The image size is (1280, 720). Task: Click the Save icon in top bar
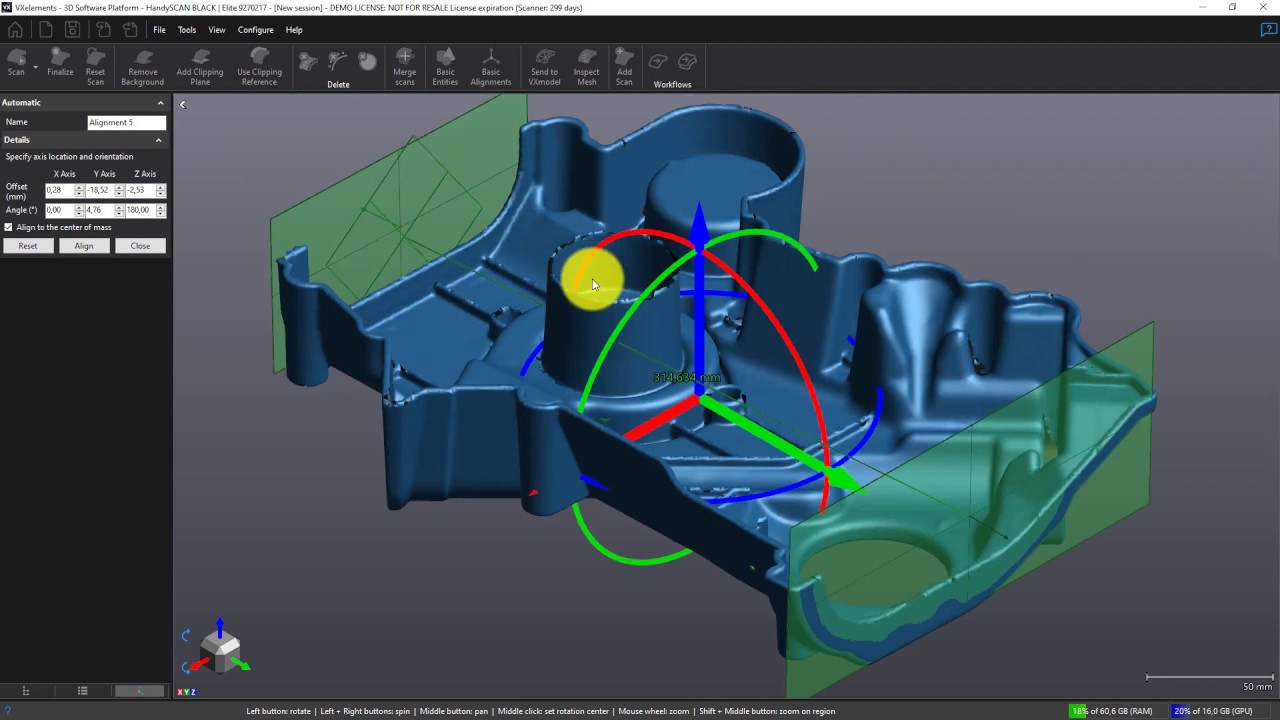tap(72, 30)
